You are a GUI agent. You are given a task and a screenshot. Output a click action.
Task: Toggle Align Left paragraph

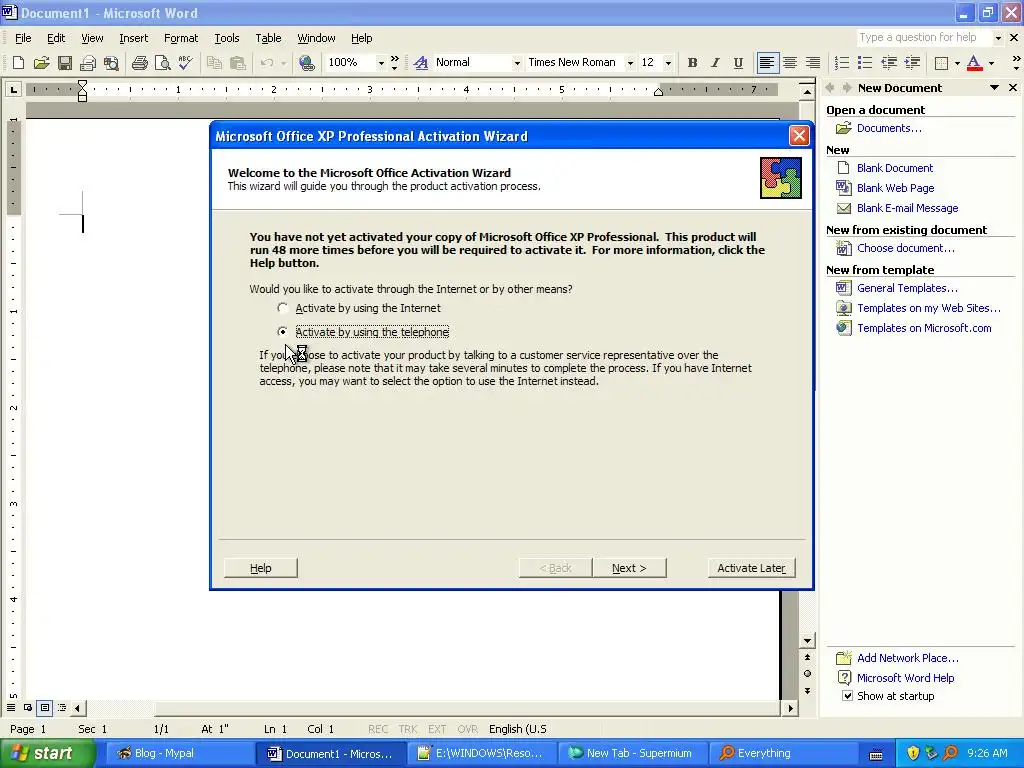pyautogui.click(x=767, y=63)
